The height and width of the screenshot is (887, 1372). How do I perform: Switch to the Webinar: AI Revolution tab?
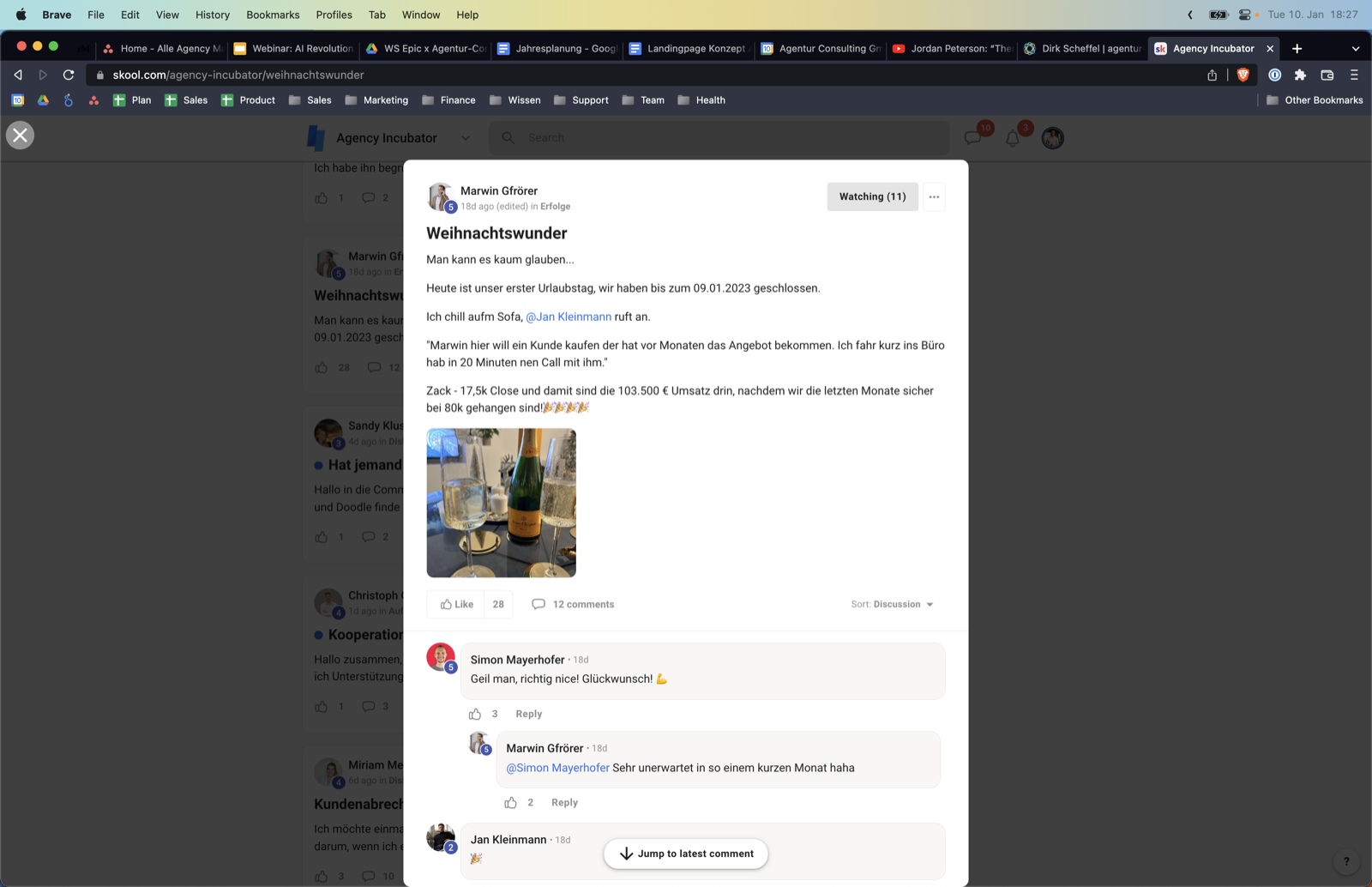coord(293,49)
